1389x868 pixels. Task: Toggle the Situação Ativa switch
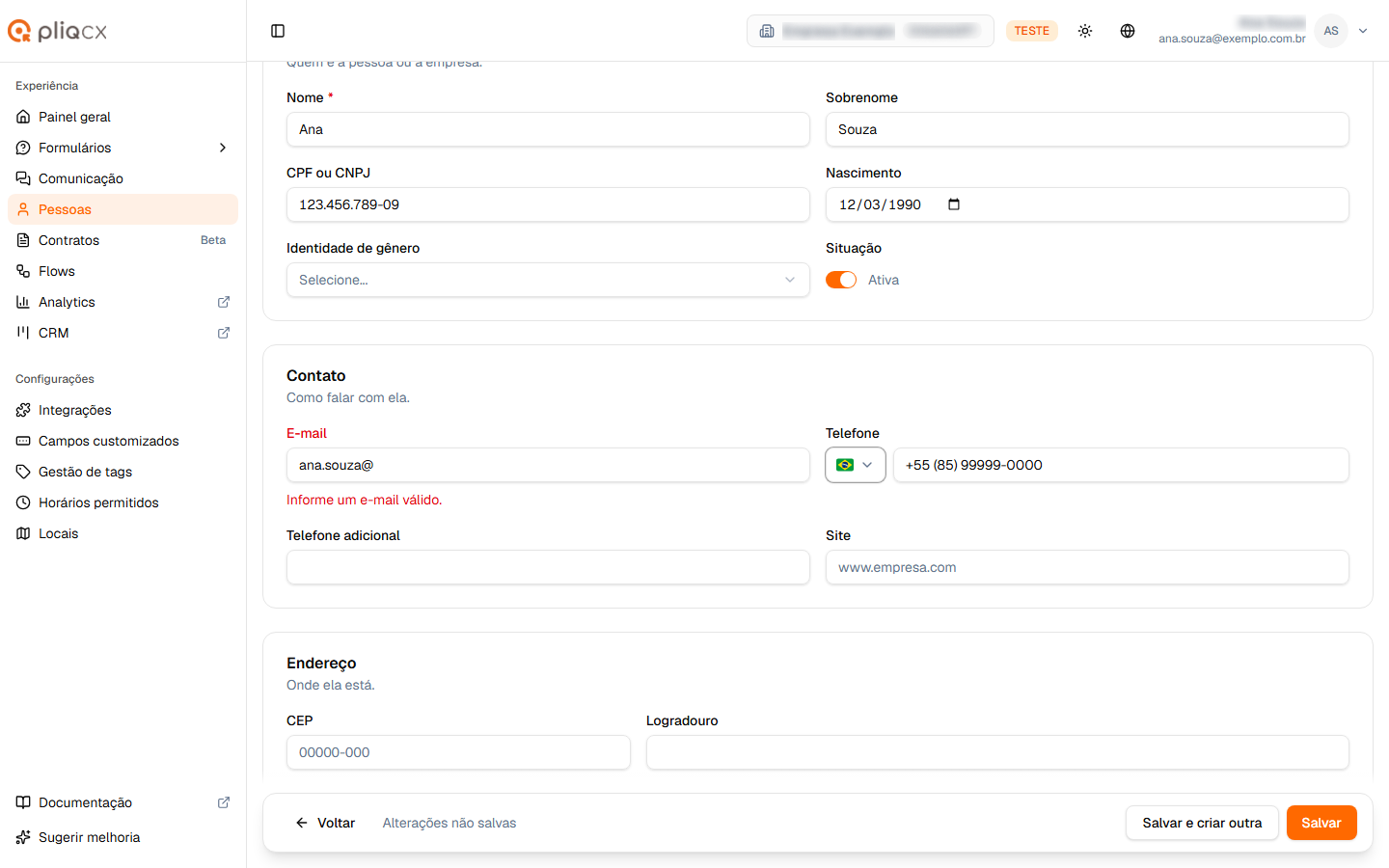841,280
